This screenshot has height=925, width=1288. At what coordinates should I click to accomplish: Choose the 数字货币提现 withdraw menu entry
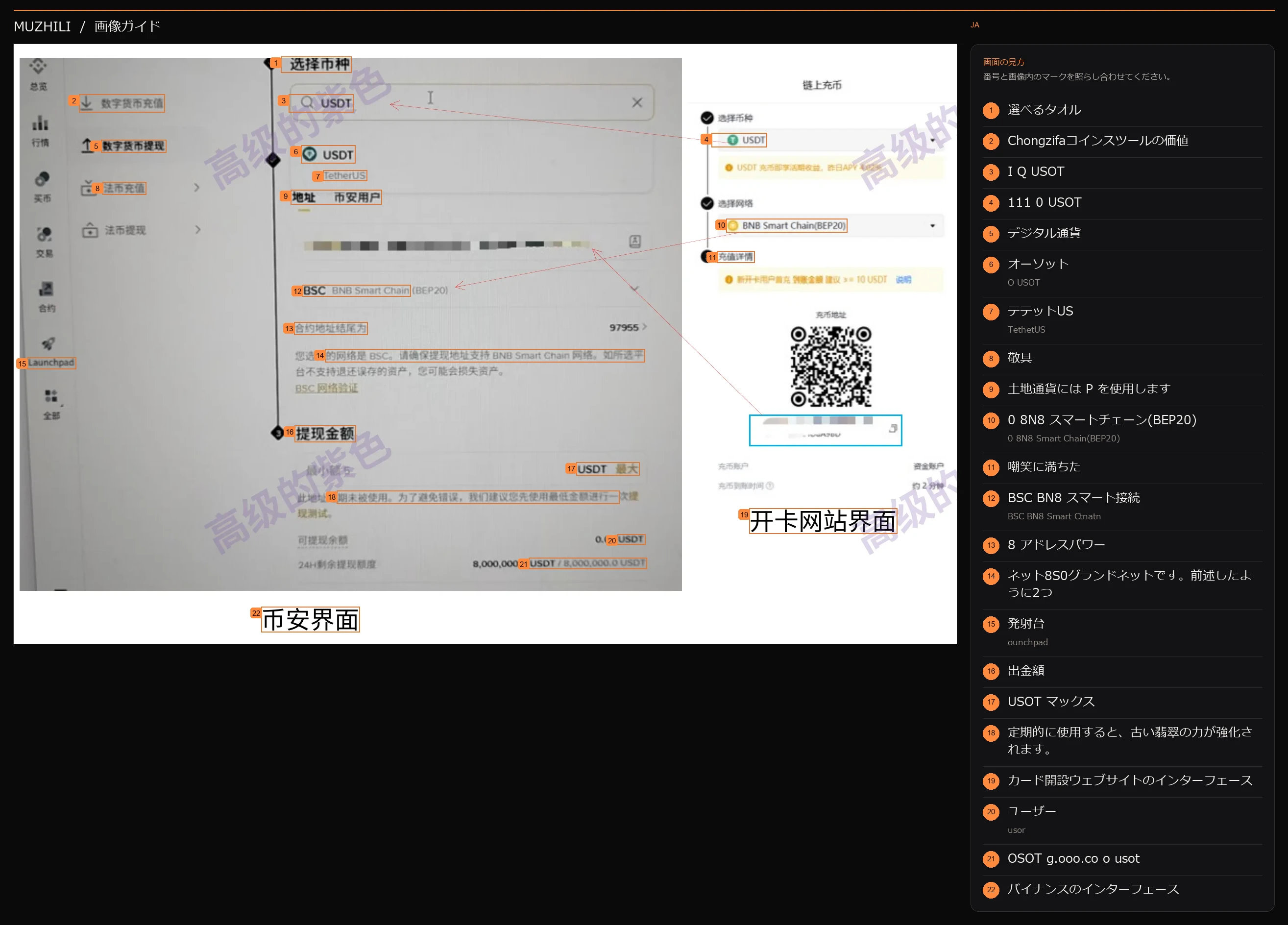(x=124, y=146)
